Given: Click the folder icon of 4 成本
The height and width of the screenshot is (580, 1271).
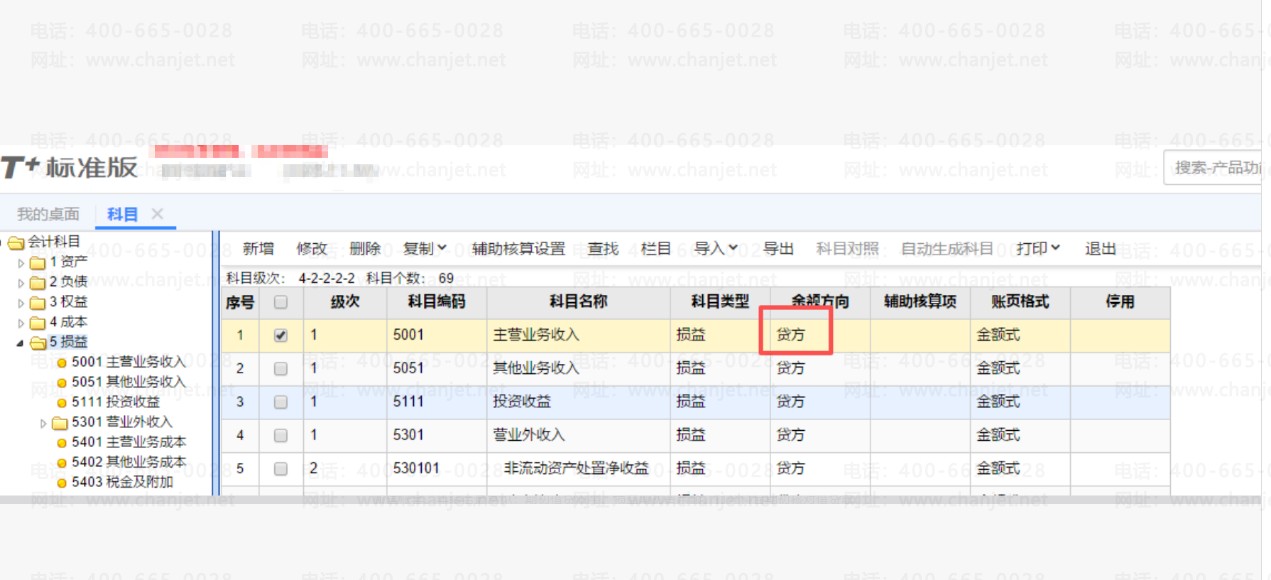Looking at the screenshot, I should coord(37,322).
